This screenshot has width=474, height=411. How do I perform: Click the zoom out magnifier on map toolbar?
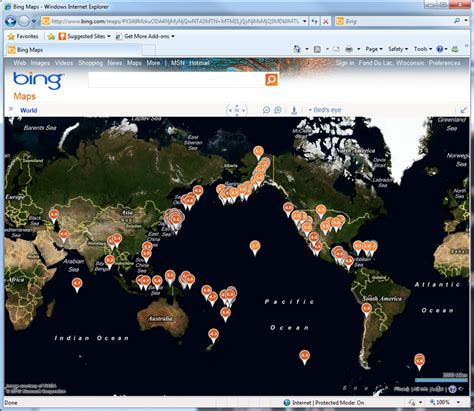[266, 110]
